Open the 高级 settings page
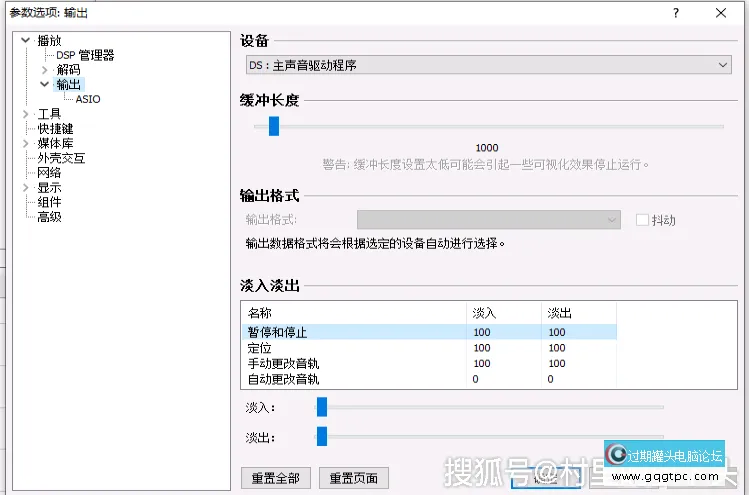749x495 pixels. pos(49,217)
